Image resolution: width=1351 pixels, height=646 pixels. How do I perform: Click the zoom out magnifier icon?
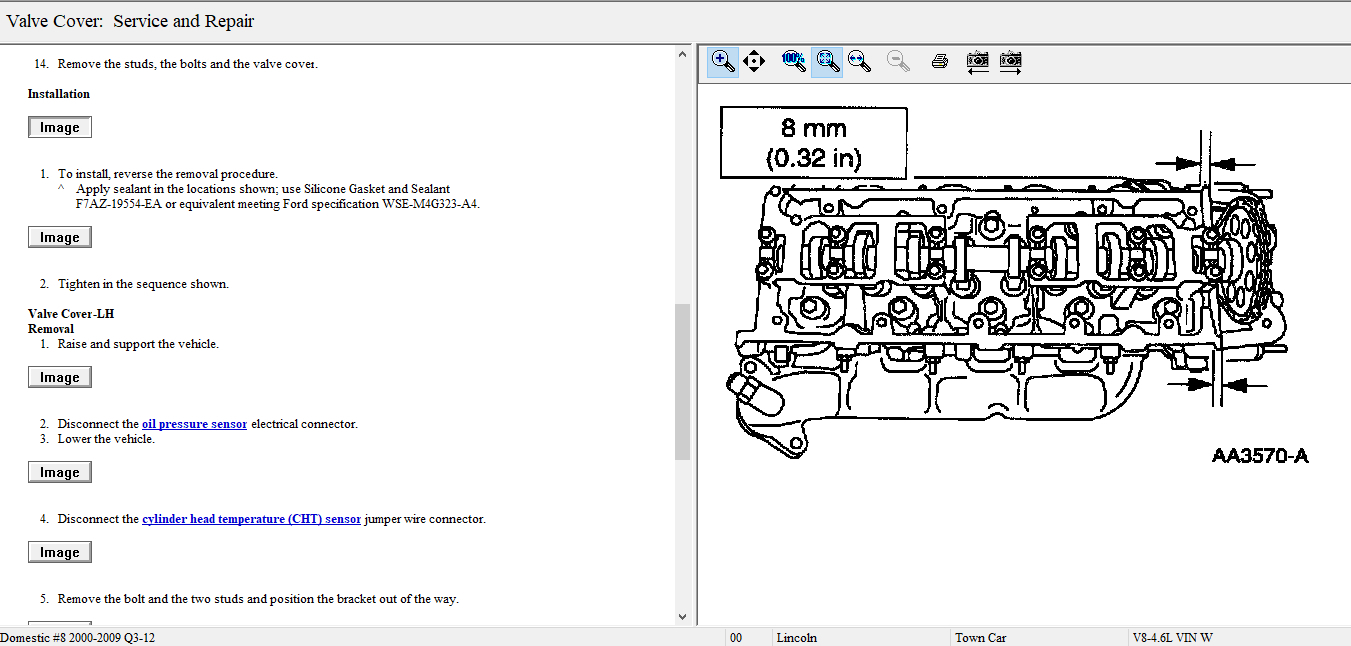[898, 62]
